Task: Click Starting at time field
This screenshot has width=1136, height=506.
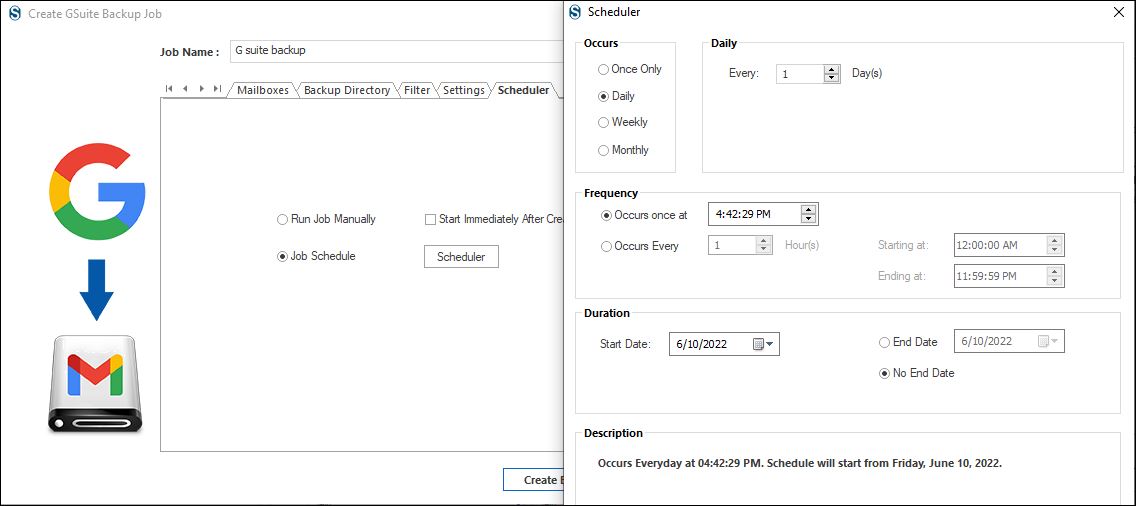Action: [x=1001, y=245]
